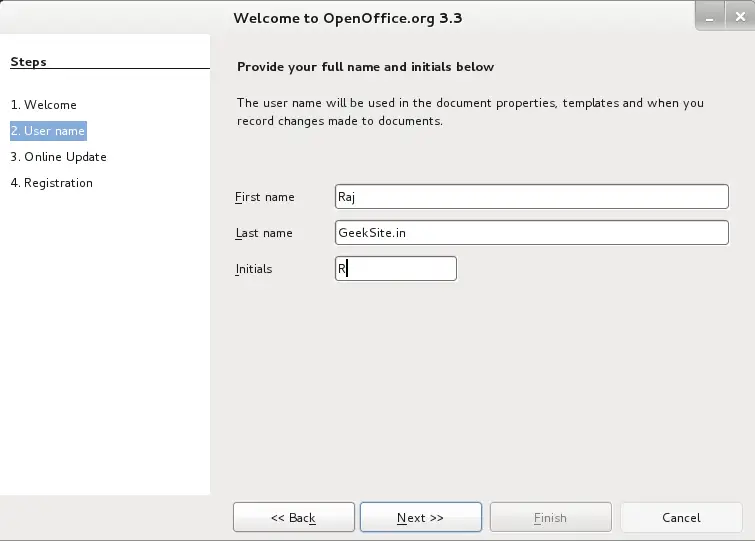Image resolution: width=755 pixels, height=541 pixels.
Task: Click the greyed-out Finish button
Action: [x=550, y=517]
